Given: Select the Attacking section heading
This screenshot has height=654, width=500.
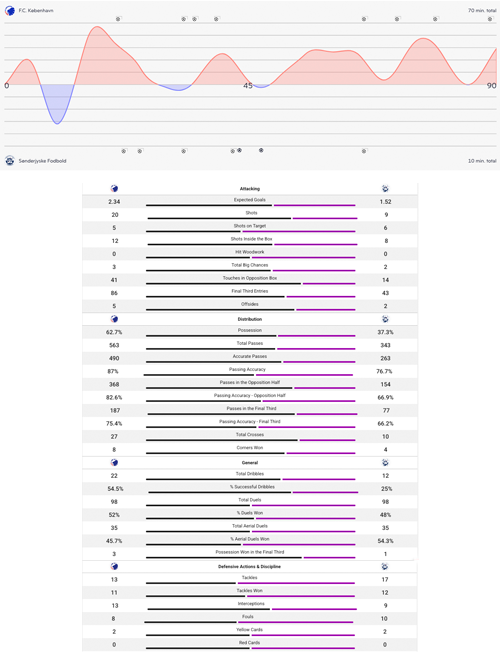Looking at the screenshot, I should tap(250, 189).
